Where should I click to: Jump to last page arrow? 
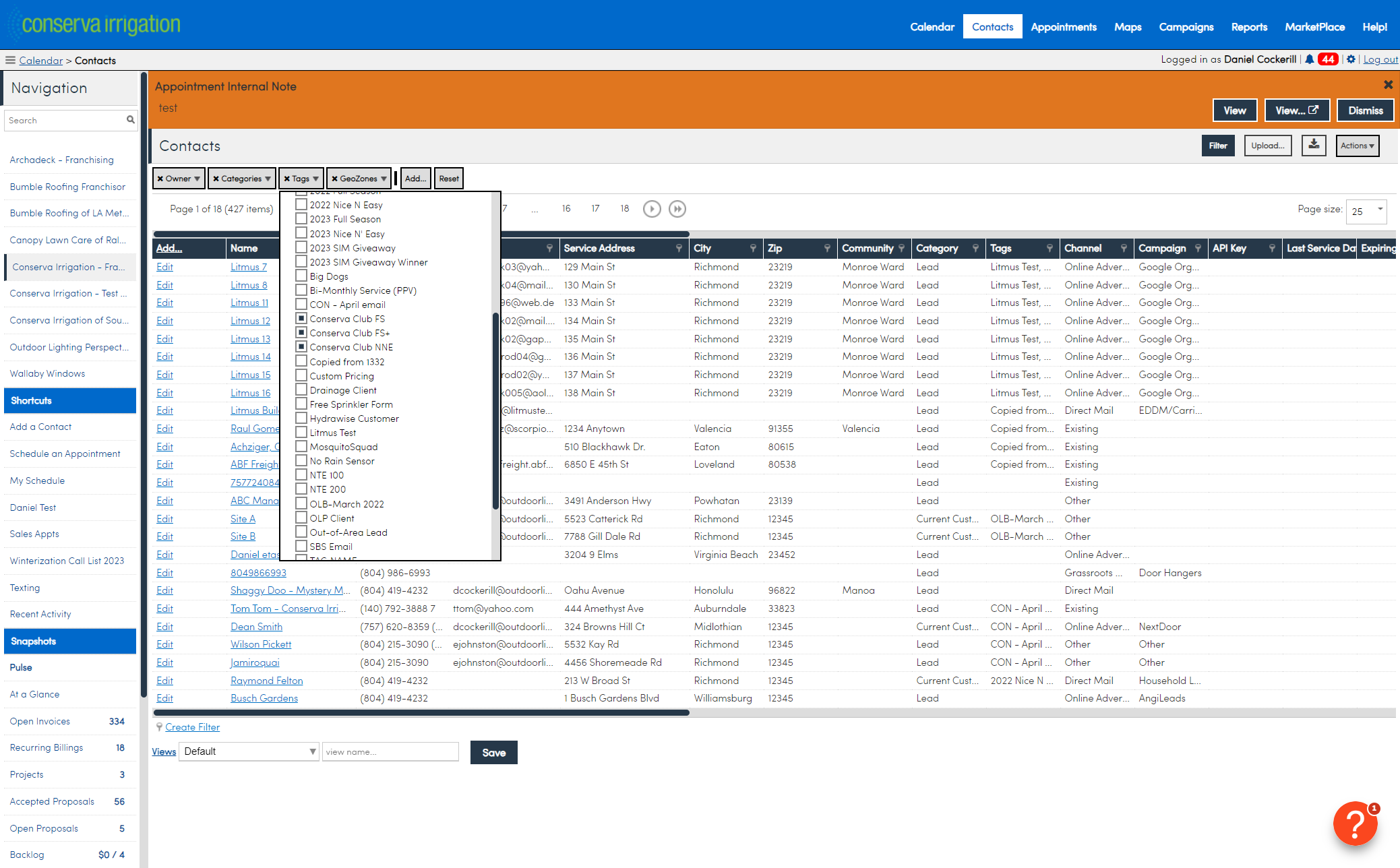click(677, 209)
